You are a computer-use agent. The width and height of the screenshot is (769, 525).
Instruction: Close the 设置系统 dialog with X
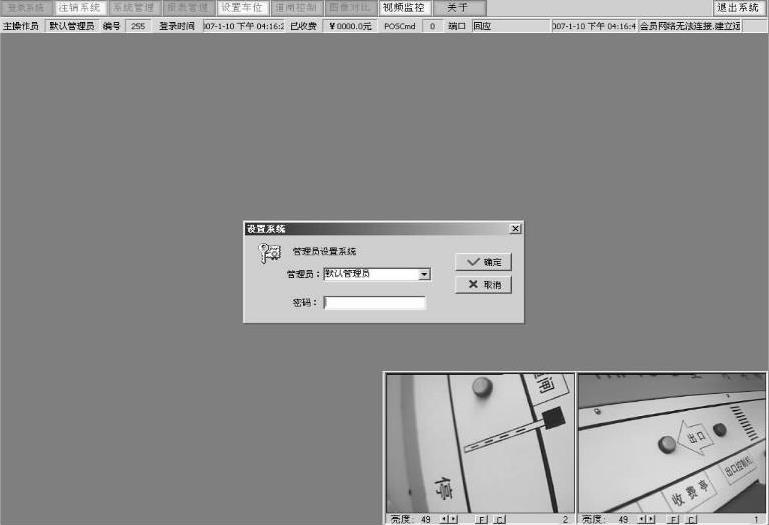(x=515, y=229)
